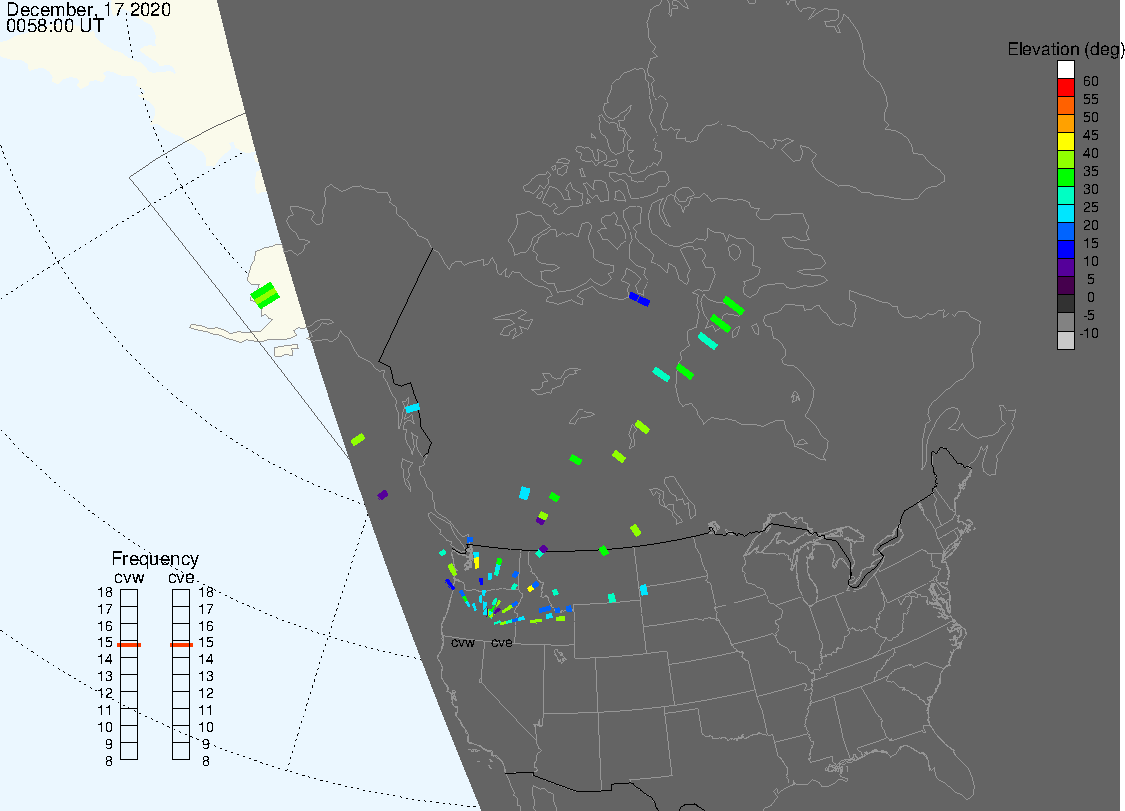Click the 'Frequency' legend heading

(155, 558)
